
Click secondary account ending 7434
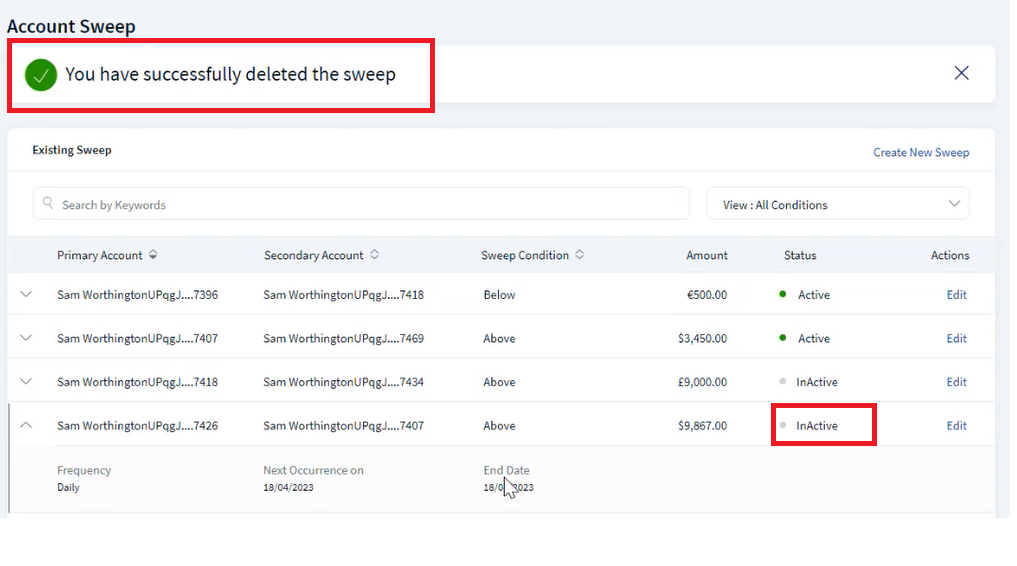(344, 382)
